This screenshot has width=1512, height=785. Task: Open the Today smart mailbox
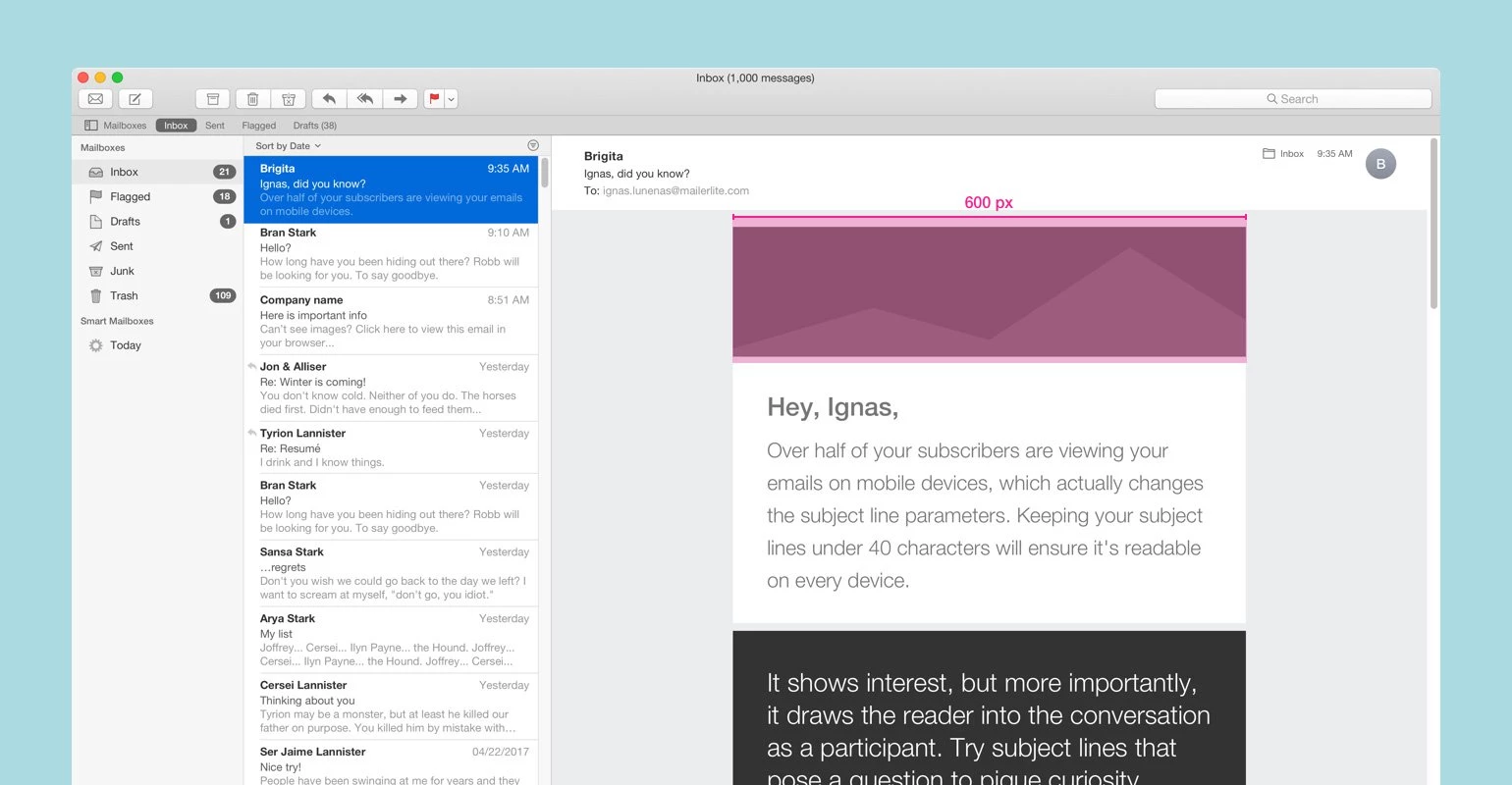click(125, 345)
